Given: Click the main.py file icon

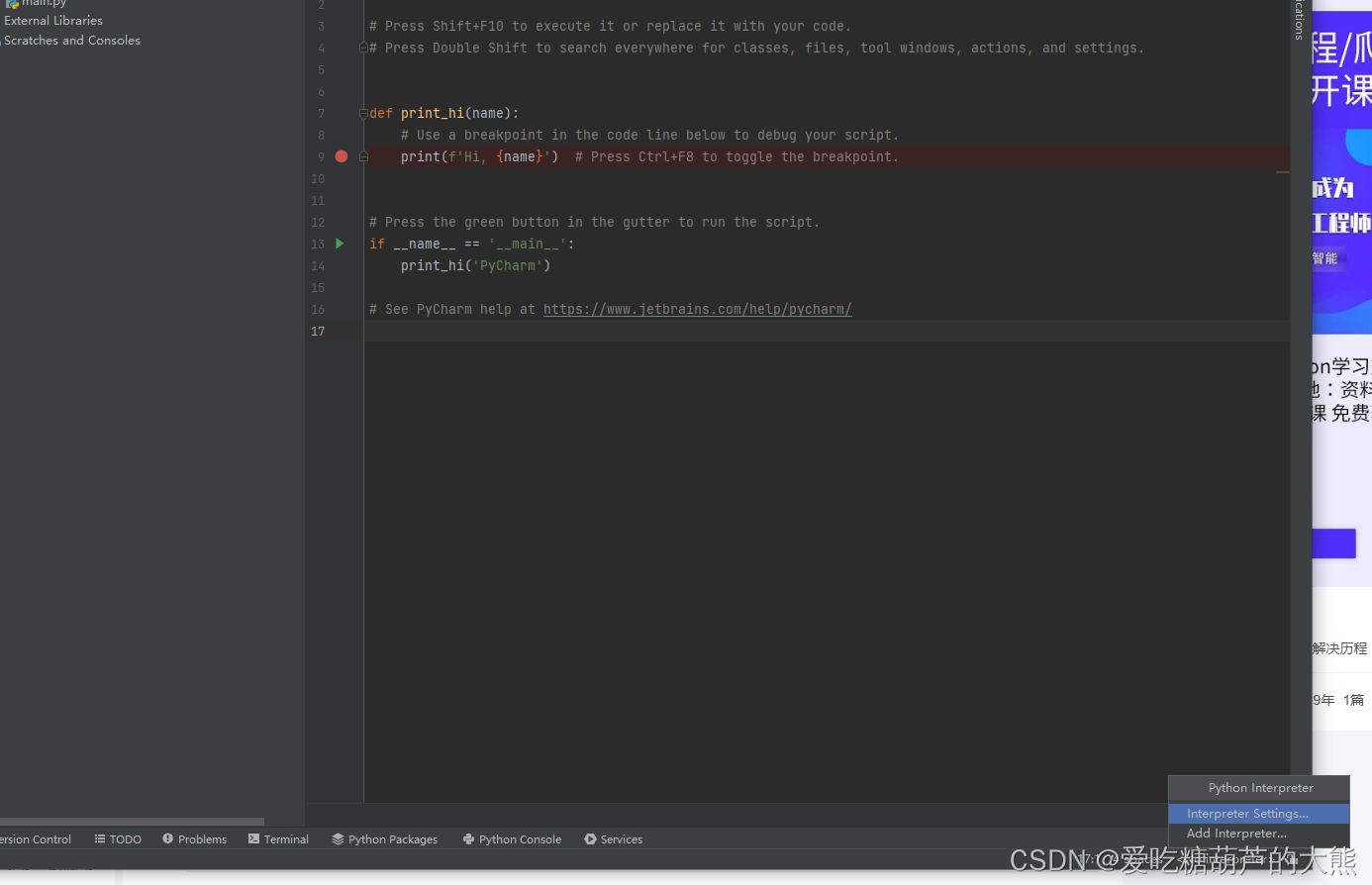Looking at the screenshot, I should coord(12,4).
